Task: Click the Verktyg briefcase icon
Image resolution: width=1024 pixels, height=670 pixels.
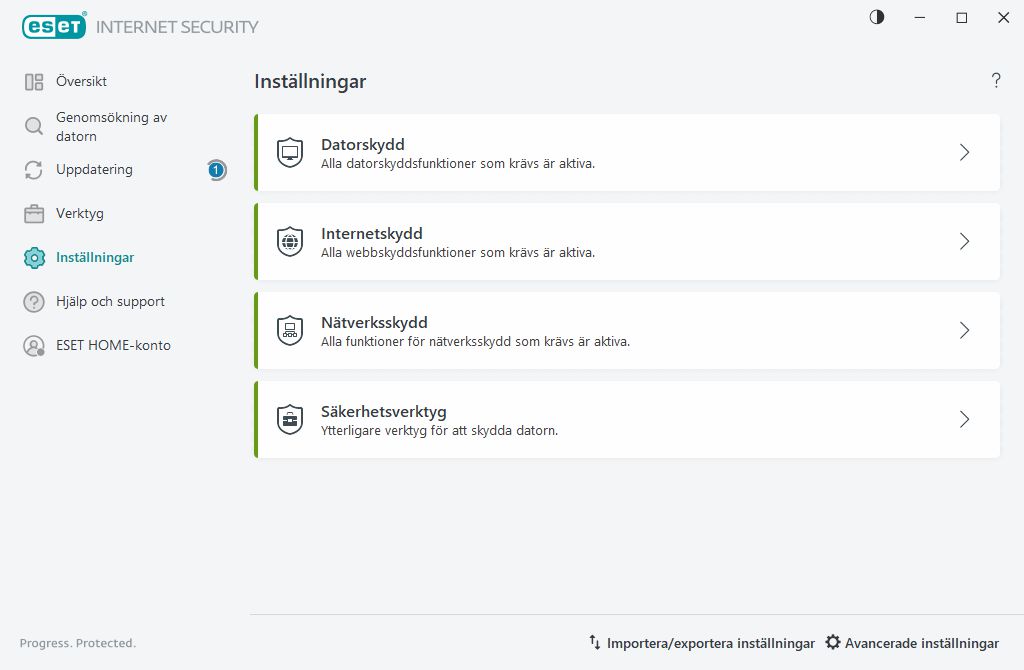Action: tap(34, 214)
